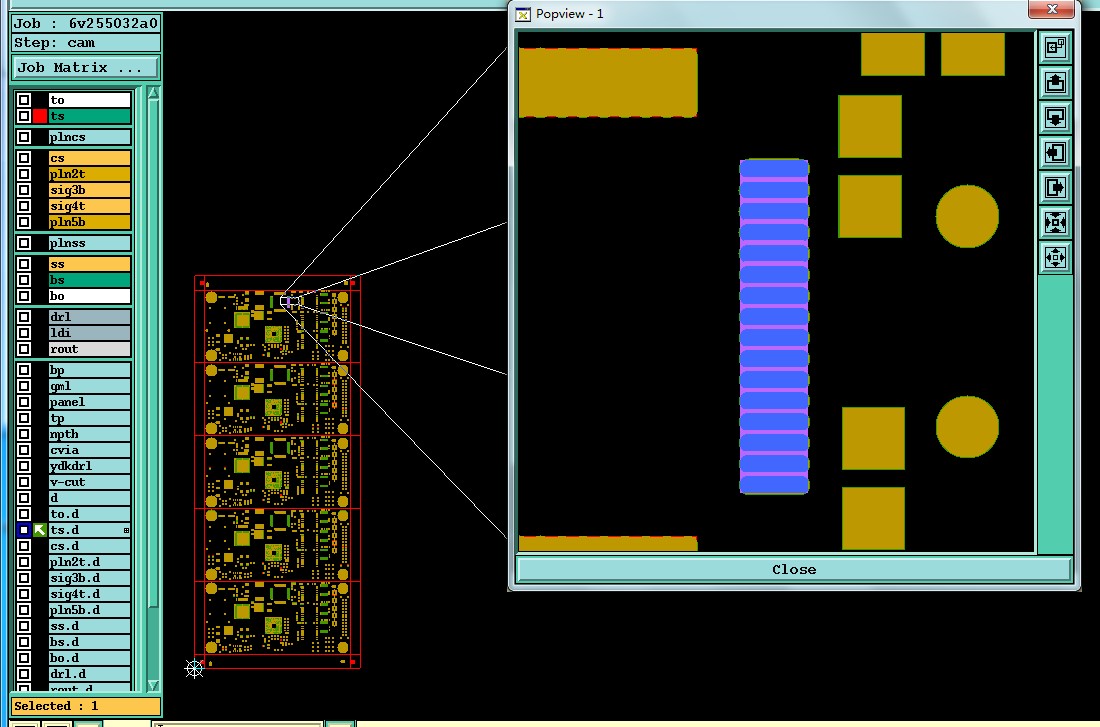Toggle the checkbox for layer sig3b

pos(24,190)
